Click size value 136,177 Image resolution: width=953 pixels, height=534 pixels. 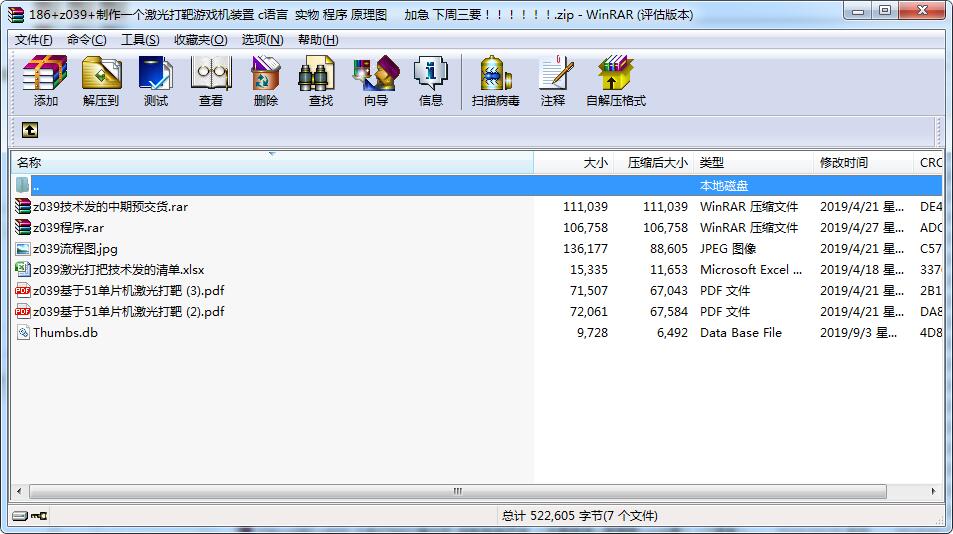coord(585,248)
